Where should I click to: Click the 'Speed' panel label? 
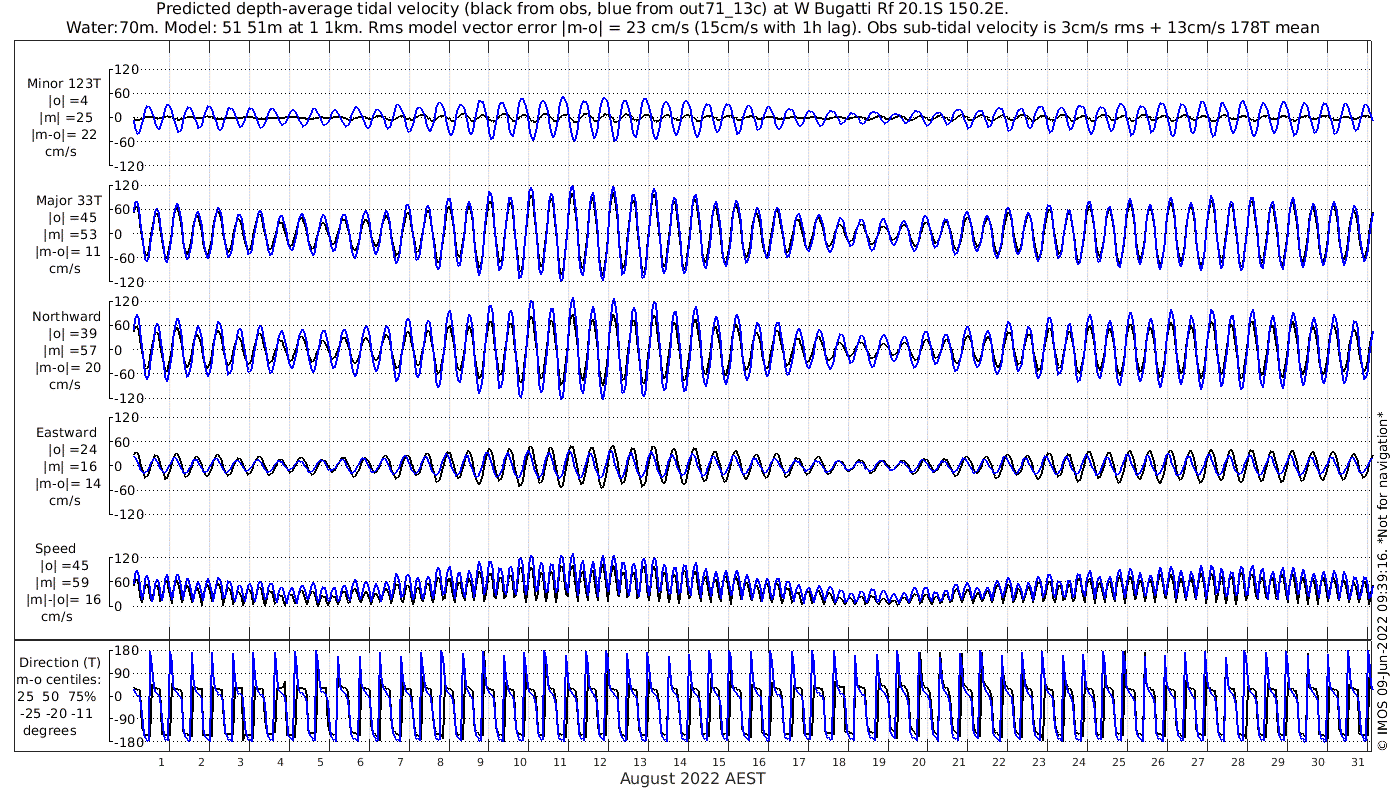55,549
